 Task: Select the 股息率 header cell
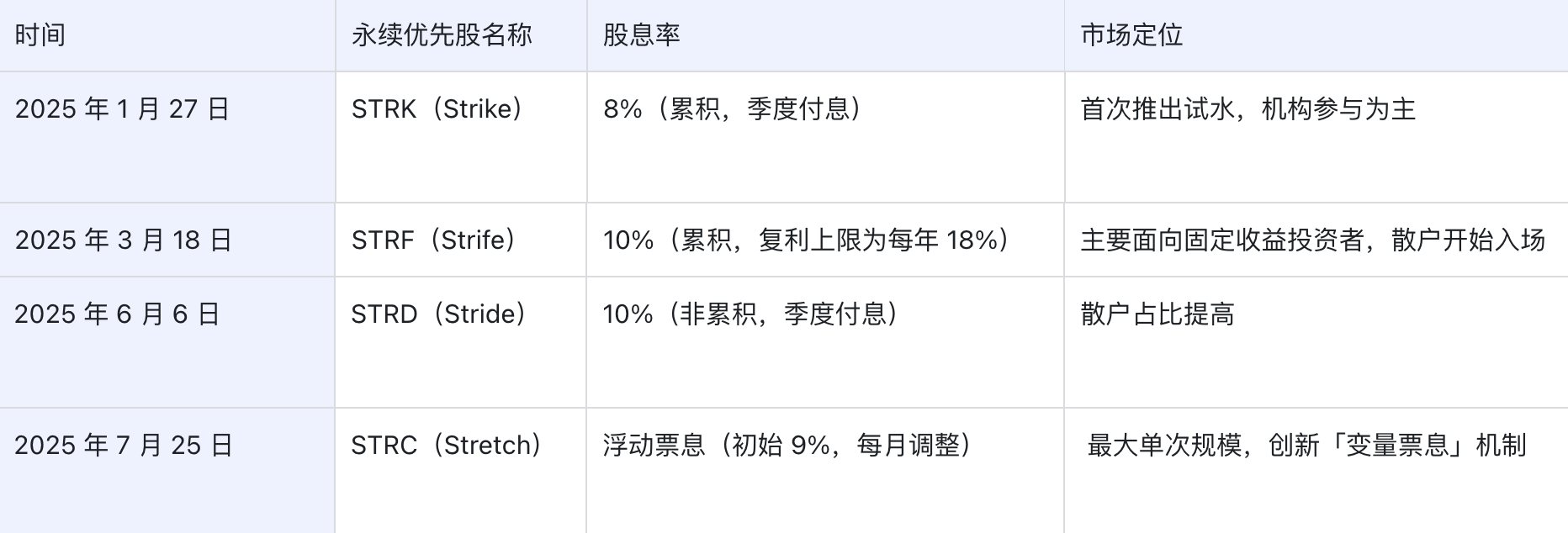(x=642, y=35)
